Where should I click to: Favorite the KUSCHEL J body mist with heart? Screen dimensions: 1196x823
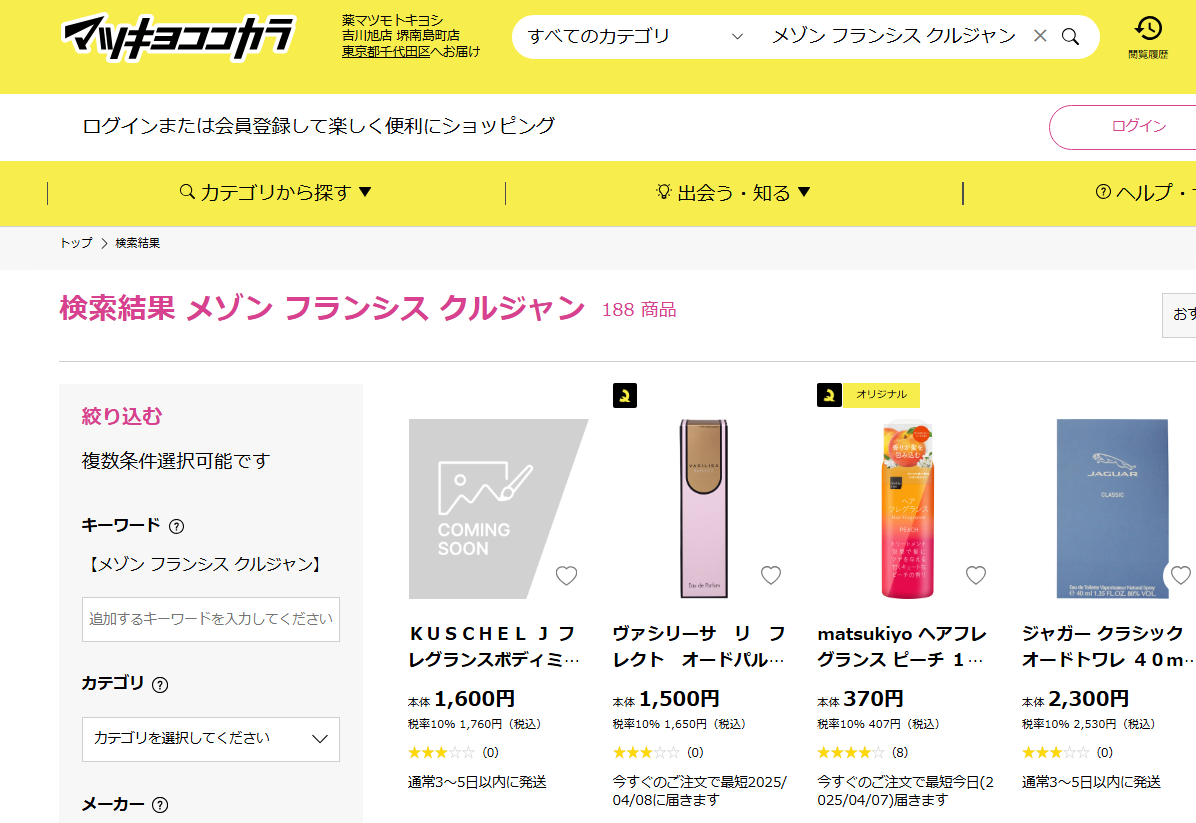[566, 575]
